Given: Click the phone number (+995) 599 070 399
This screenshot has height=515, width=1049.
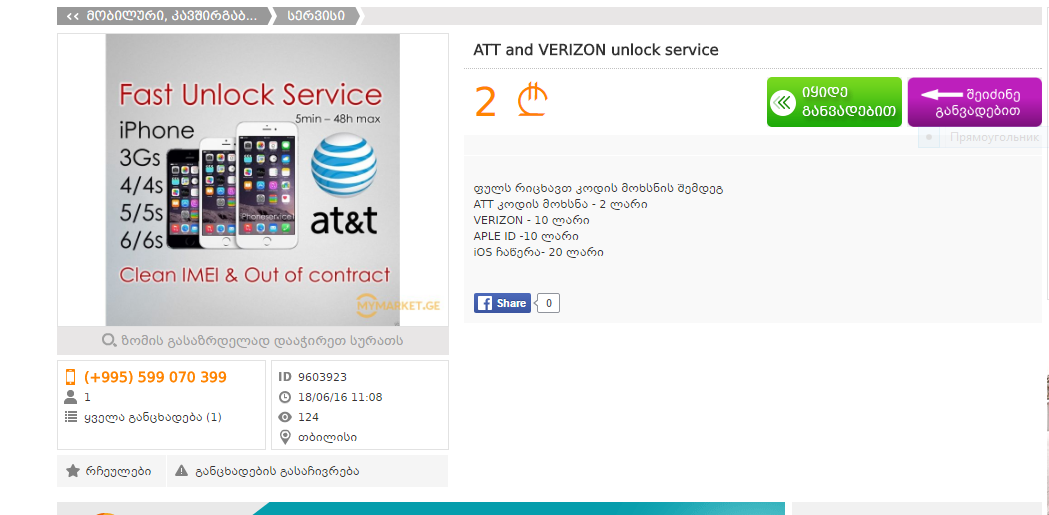Looking at the screenshot, I should pos(155,377).
